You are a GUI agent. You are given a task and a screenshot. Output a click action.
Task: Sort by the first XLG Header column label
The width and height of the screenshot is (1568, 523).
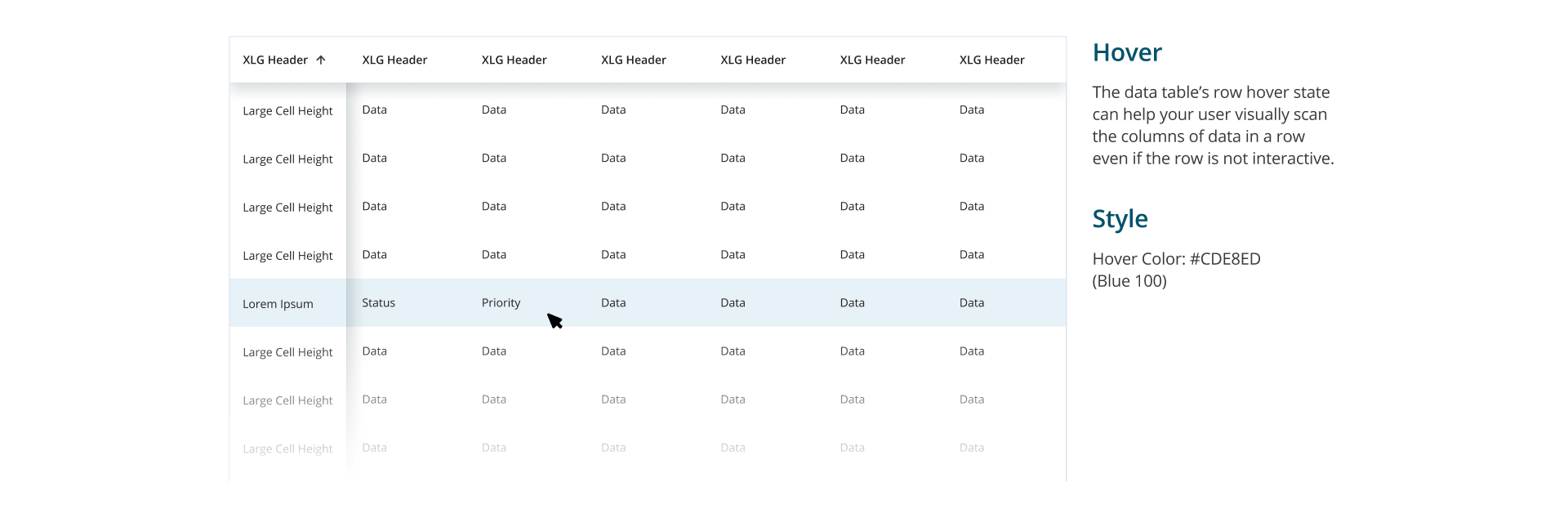coord(275,60)
